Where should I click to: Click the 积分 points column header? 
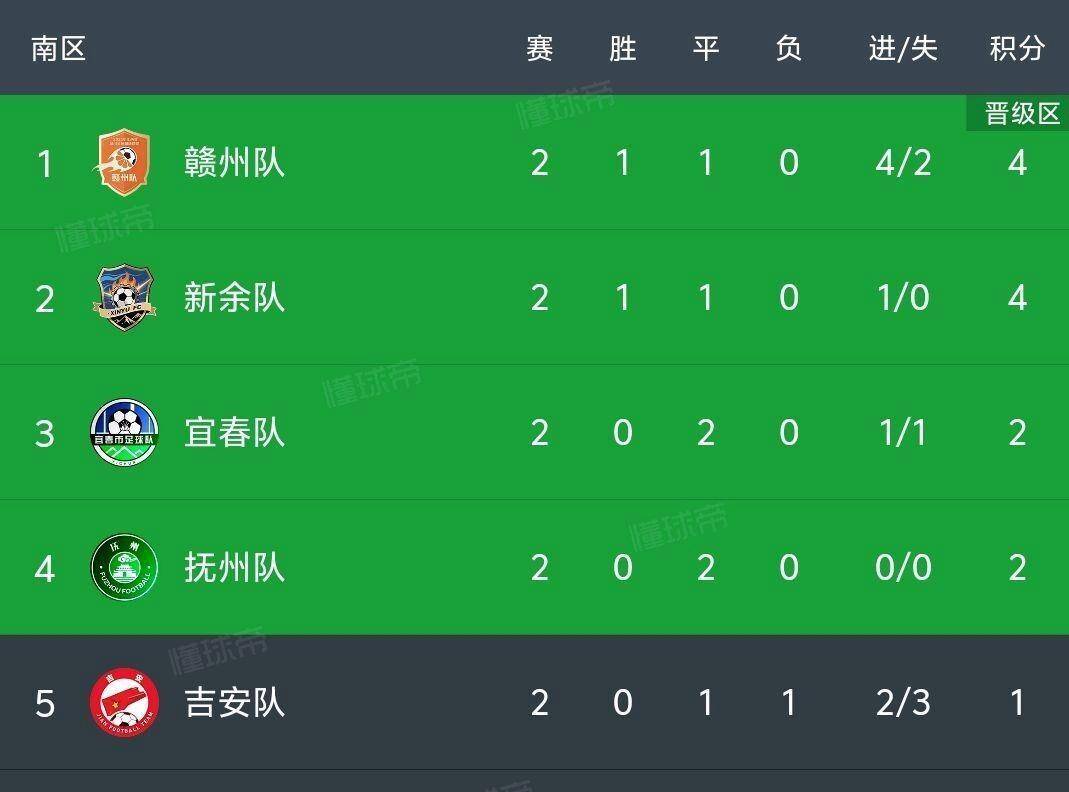[x=1017, y=48]
